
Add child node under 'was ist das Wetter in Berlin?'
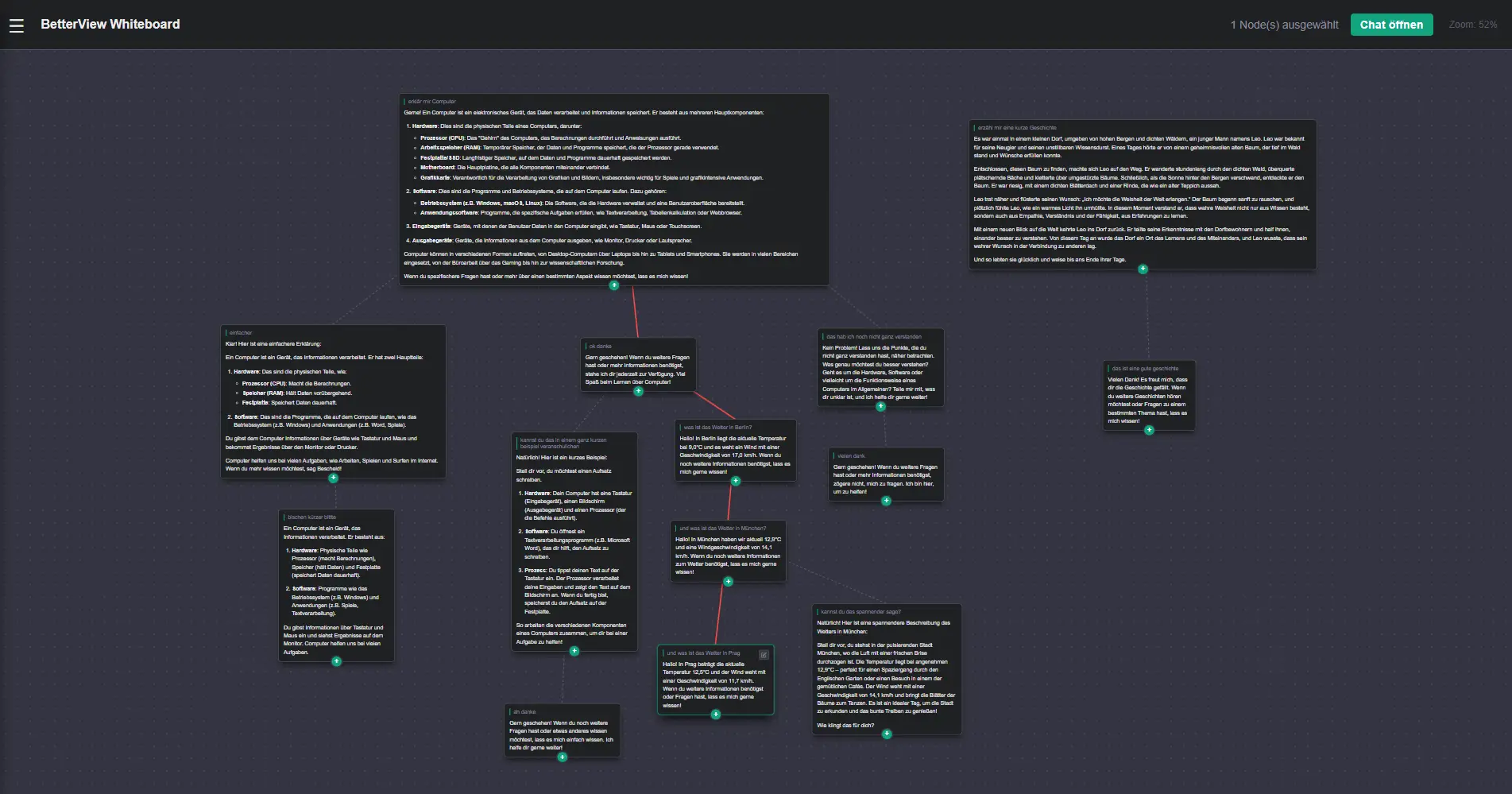(x=735, y=481)
